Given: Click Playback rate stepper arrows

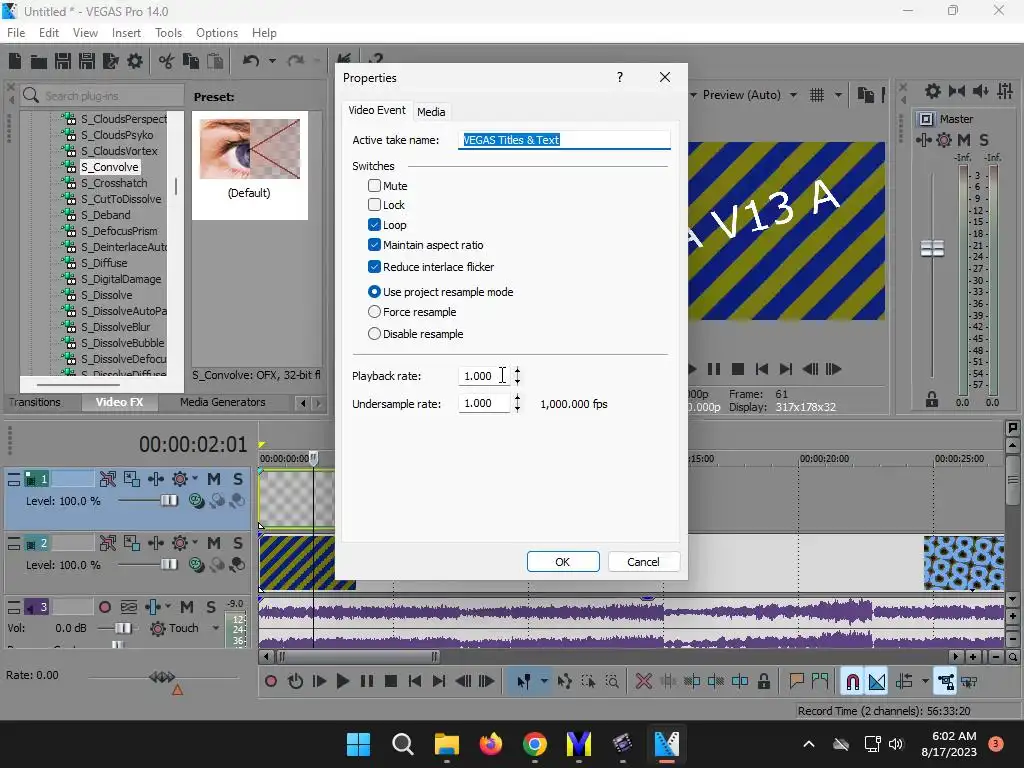Looking at the screenshot, I should [x=517, y=376].
